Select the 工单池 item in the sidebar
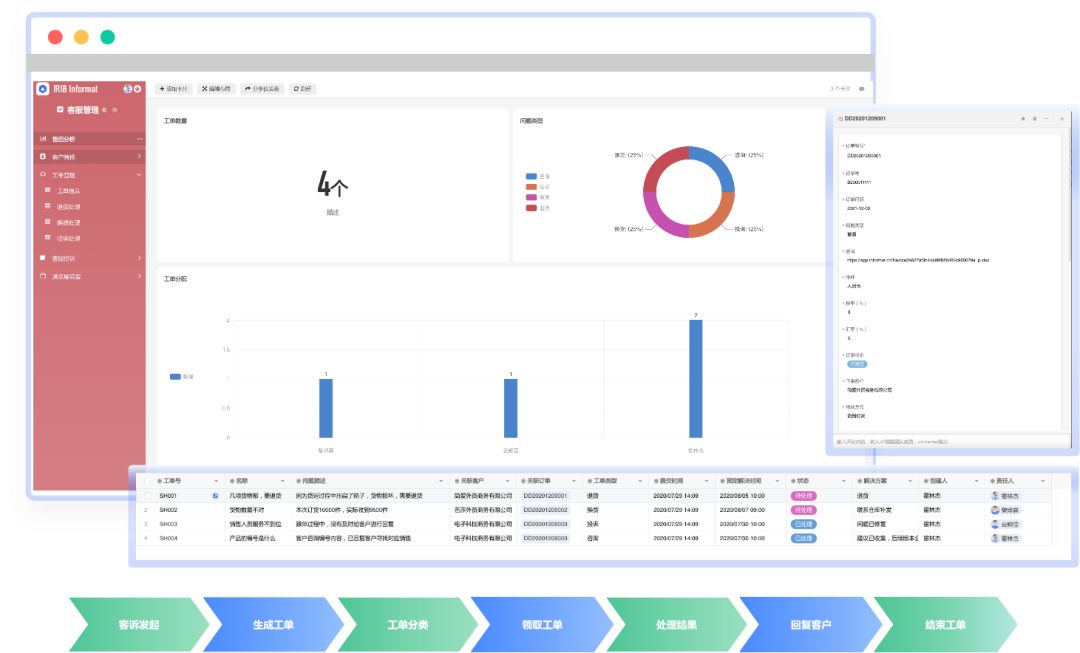The width and height of the screenshot is (1080, 653). click(68, 191)
